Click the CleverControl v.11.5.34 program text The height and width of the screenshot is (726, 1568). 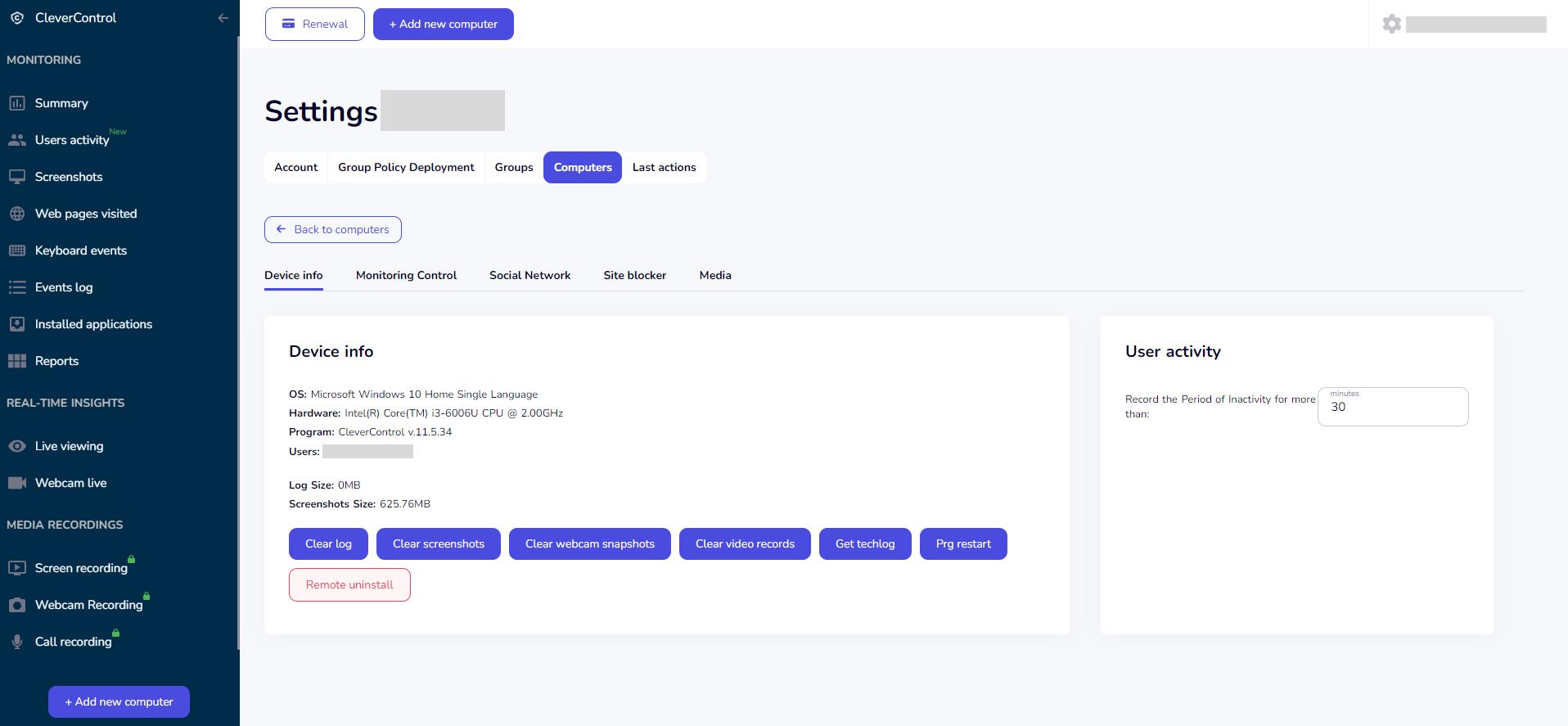tap(395, 432)
